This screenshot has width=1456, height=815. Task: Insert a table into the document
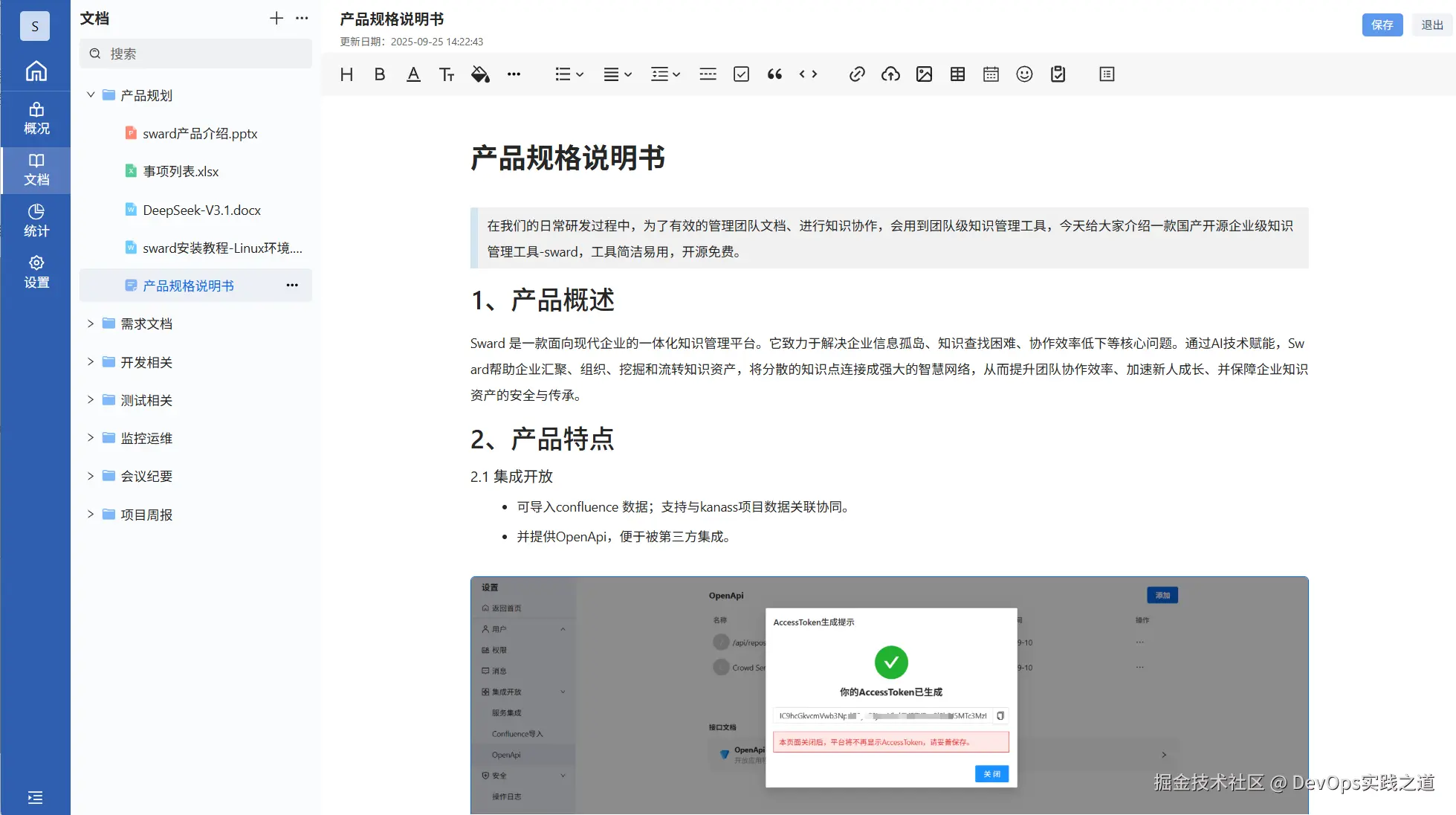pyautogui.click(x=957, y=74)
